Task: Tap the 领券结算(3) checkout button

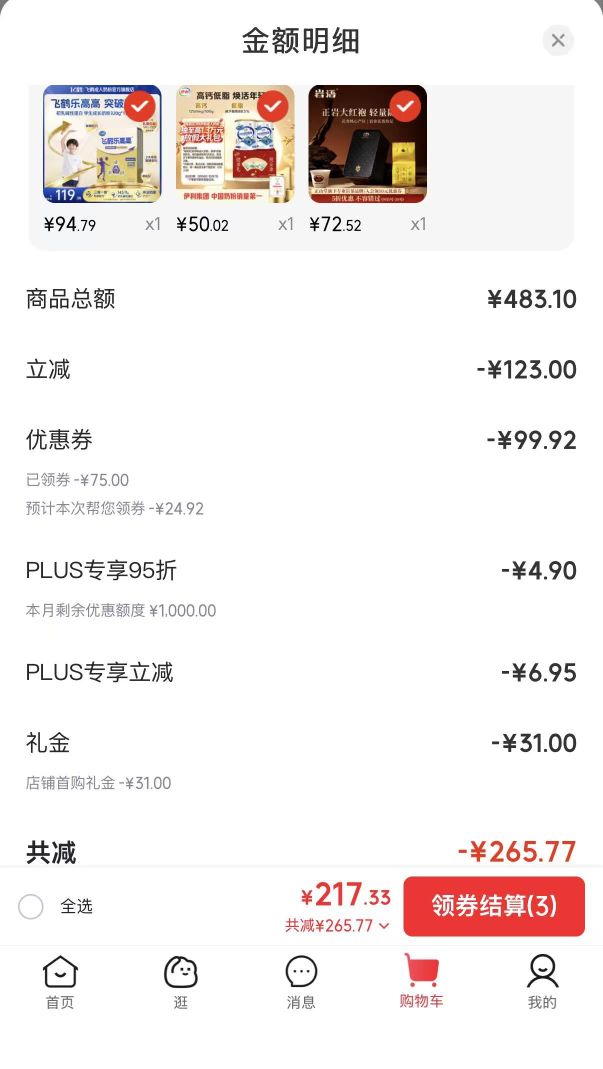Action: tap(494, 906)
